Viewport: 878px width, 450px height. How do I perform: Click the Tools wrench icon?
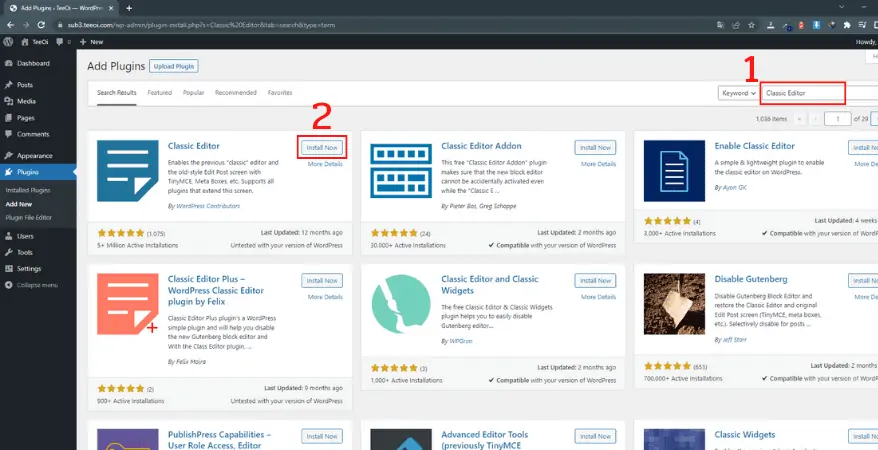coord(8,252)
